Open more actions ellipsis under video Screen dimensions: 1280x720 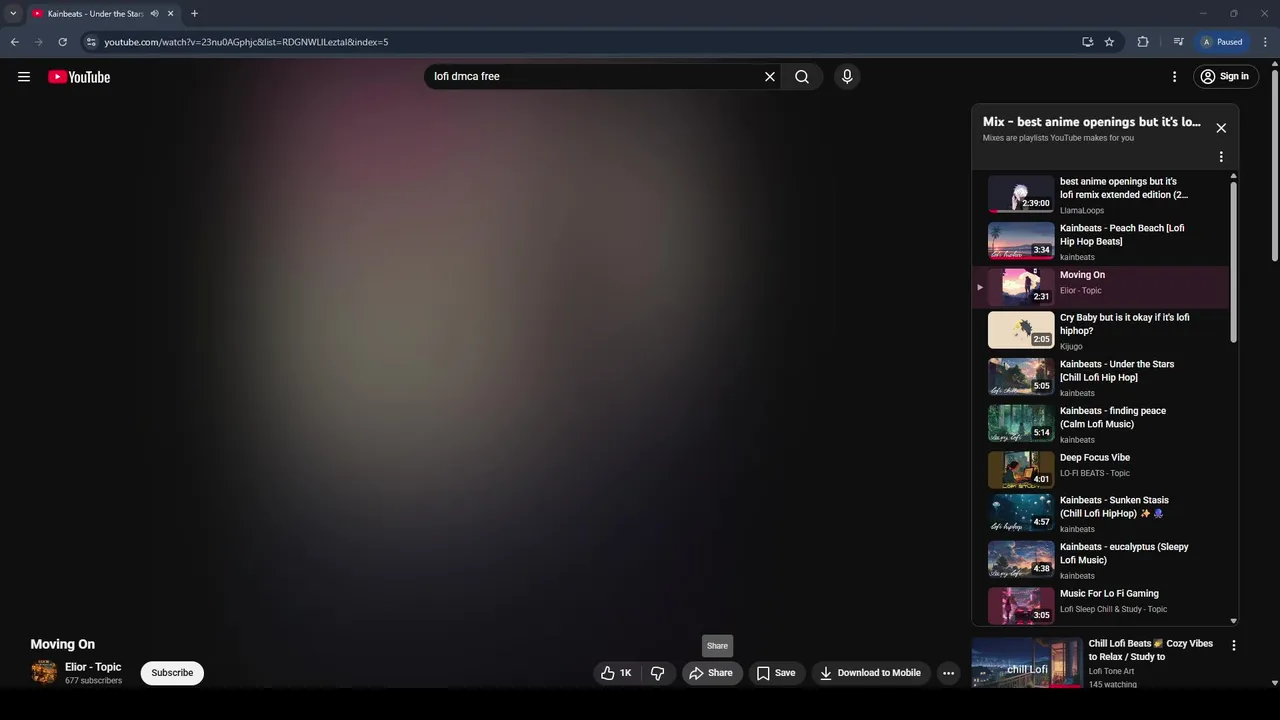tap(949, 673)
